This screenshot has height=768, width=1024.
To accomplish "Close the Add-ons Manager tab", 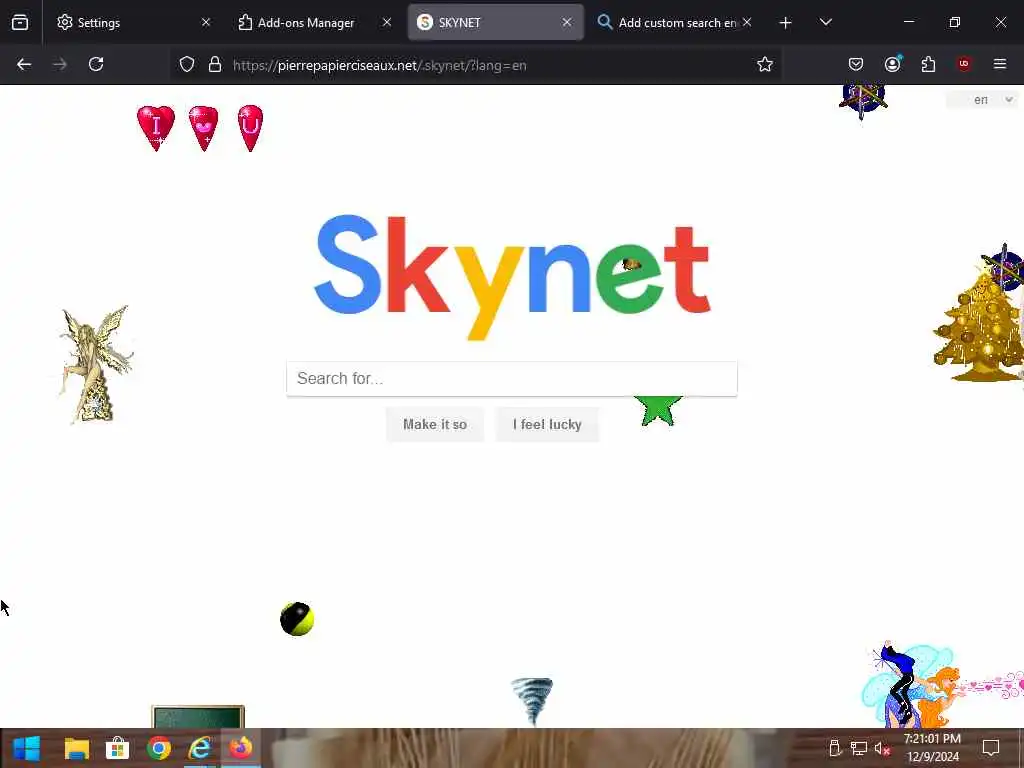I will coord(387,22).
